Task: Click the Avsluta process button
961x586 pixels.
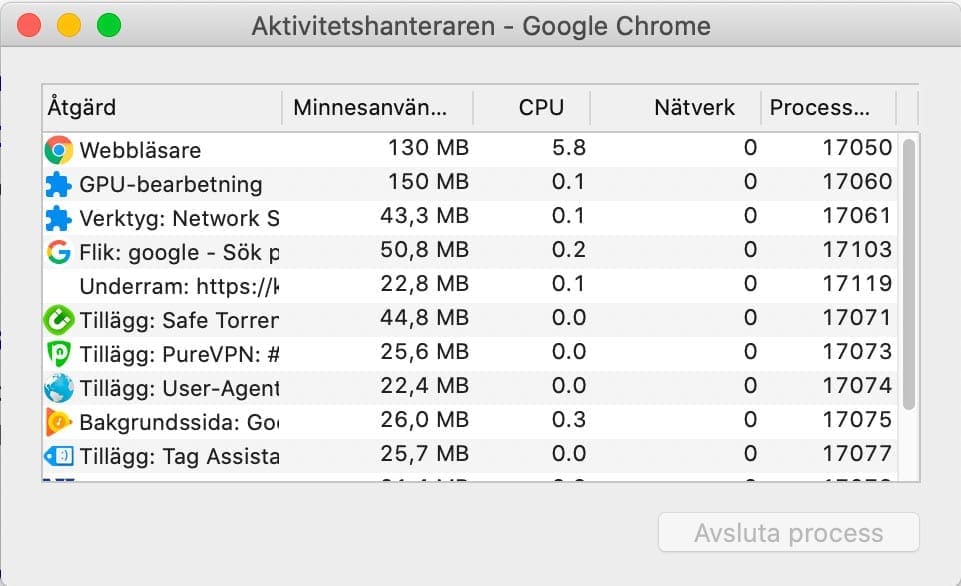Action: click(x=789, y=533)
